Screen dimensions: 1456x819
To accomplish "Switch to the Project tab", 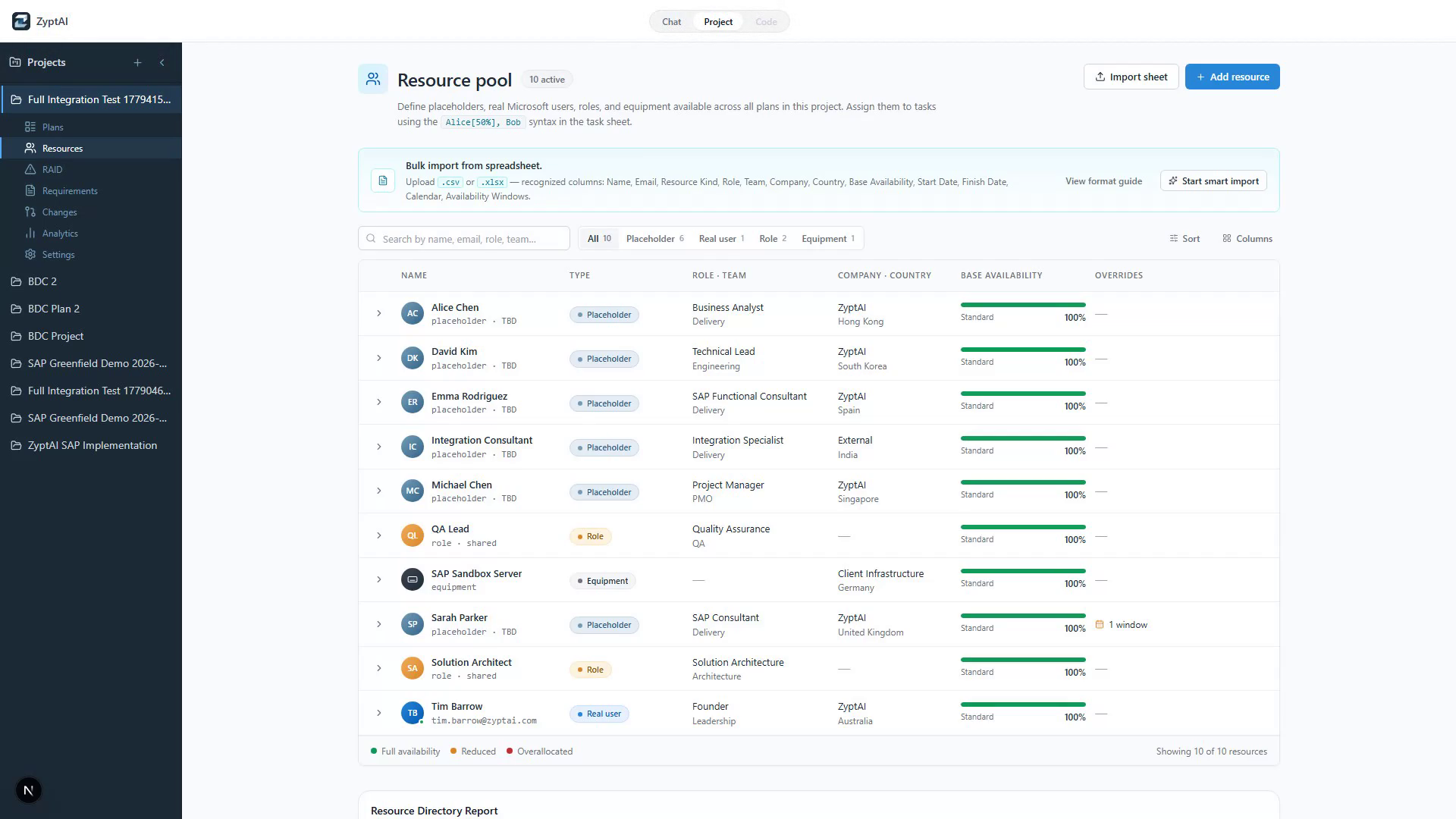I will (x=718, y=21).
